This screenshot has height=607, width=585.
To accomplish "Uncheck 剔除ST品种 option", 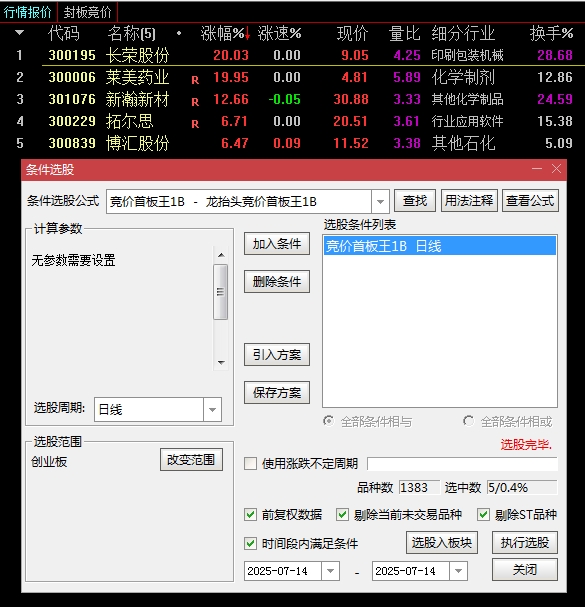I will click(483, 514).
